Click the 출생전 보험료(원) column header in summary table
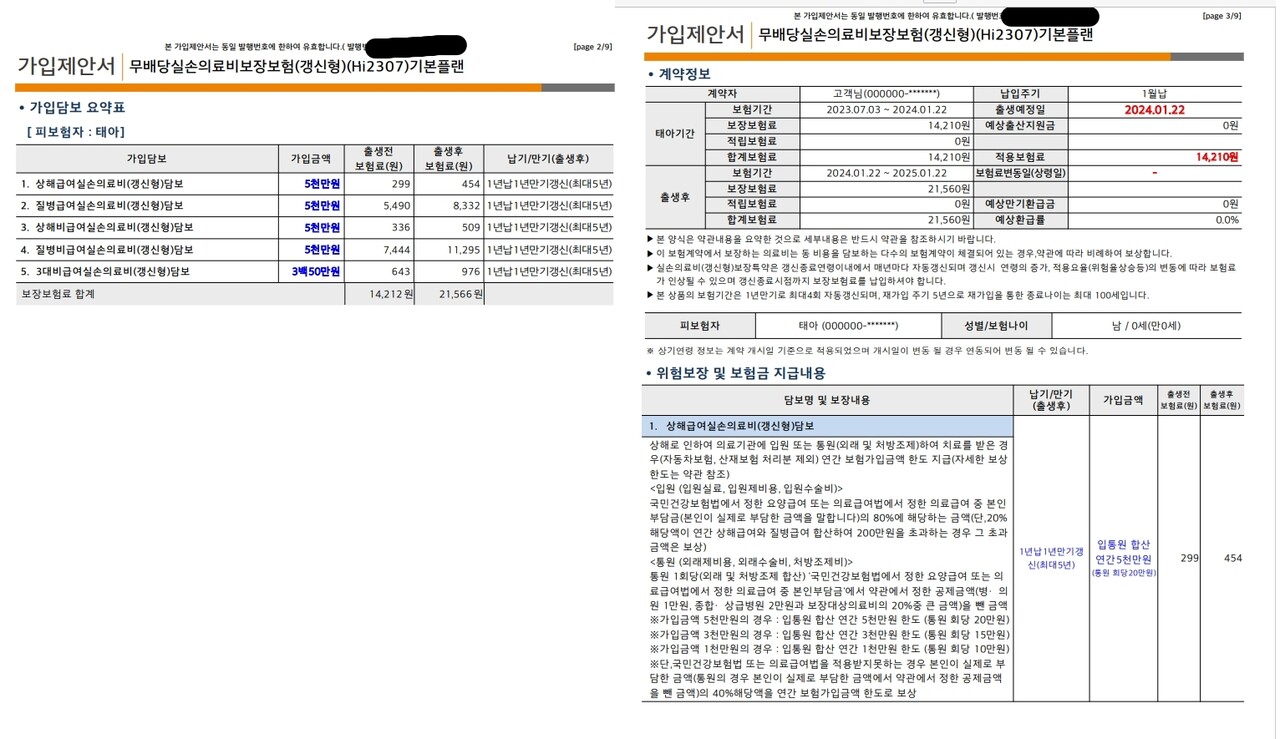This screenshot has width=1280, height=739. tap(379, 158)
